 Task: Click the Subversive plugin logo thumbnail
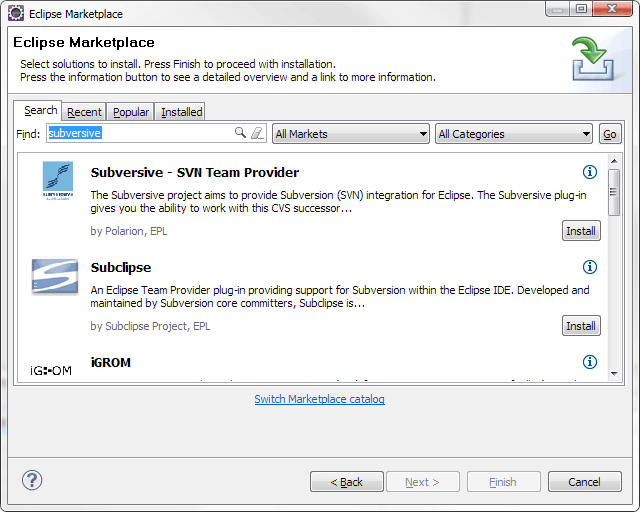(58, 180)
